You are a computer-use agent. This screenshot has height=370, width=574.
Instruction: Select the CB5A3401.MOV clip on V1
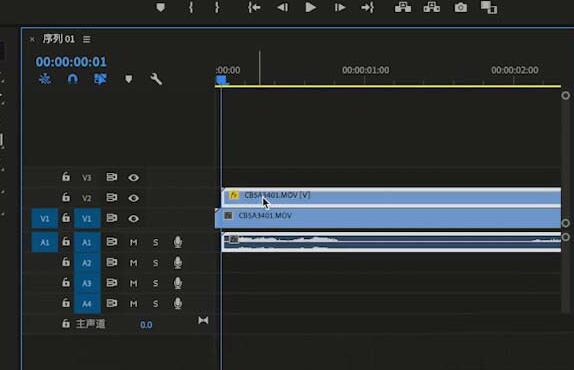[388, 218]
